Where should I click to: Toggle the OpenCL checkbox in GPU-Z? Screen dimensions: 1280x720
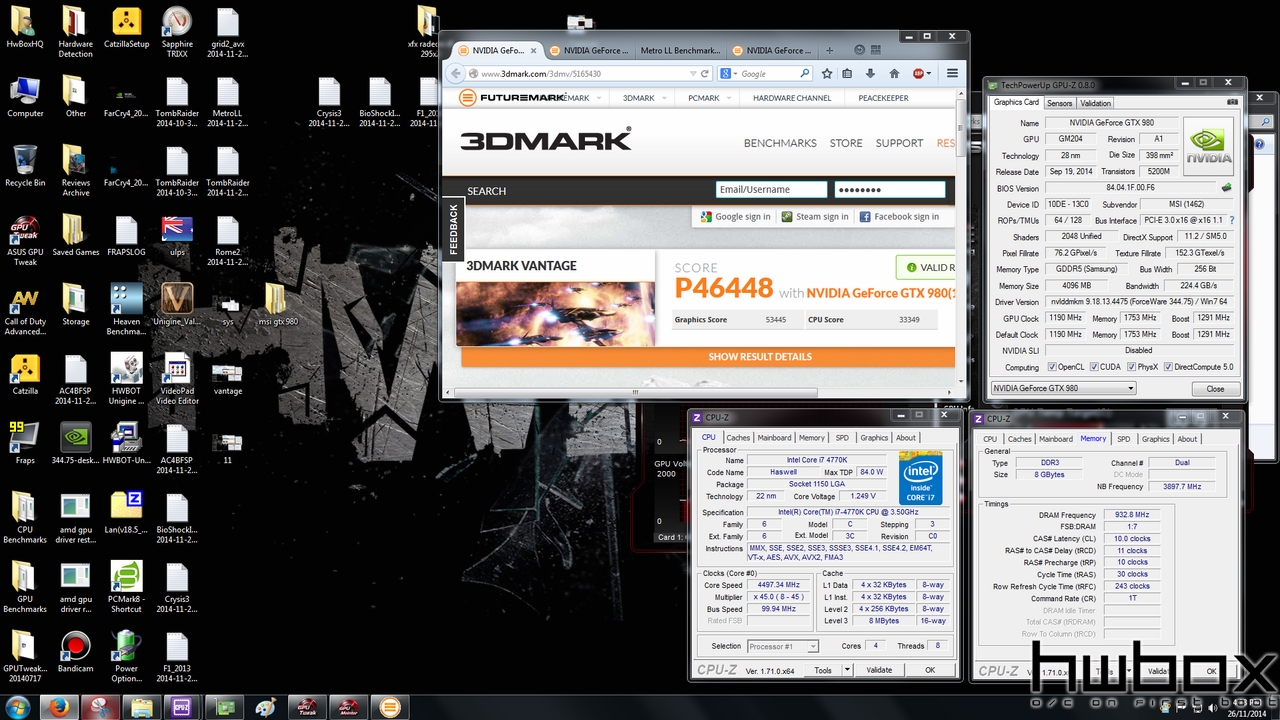coord(1051,367)
